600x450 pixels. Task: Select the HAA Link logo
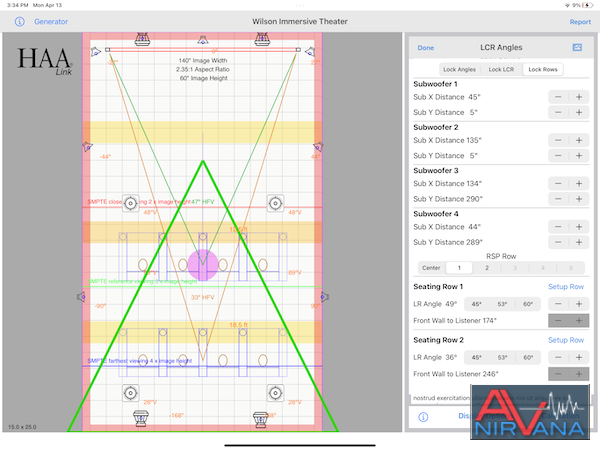[x=45, y=60]
